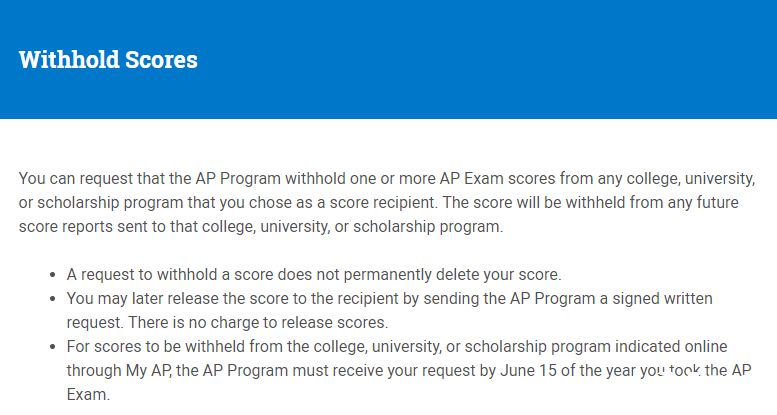
Task: Click the word "Scores" in the blue banner
Action: pyautogui.click(x=161, y=60)
